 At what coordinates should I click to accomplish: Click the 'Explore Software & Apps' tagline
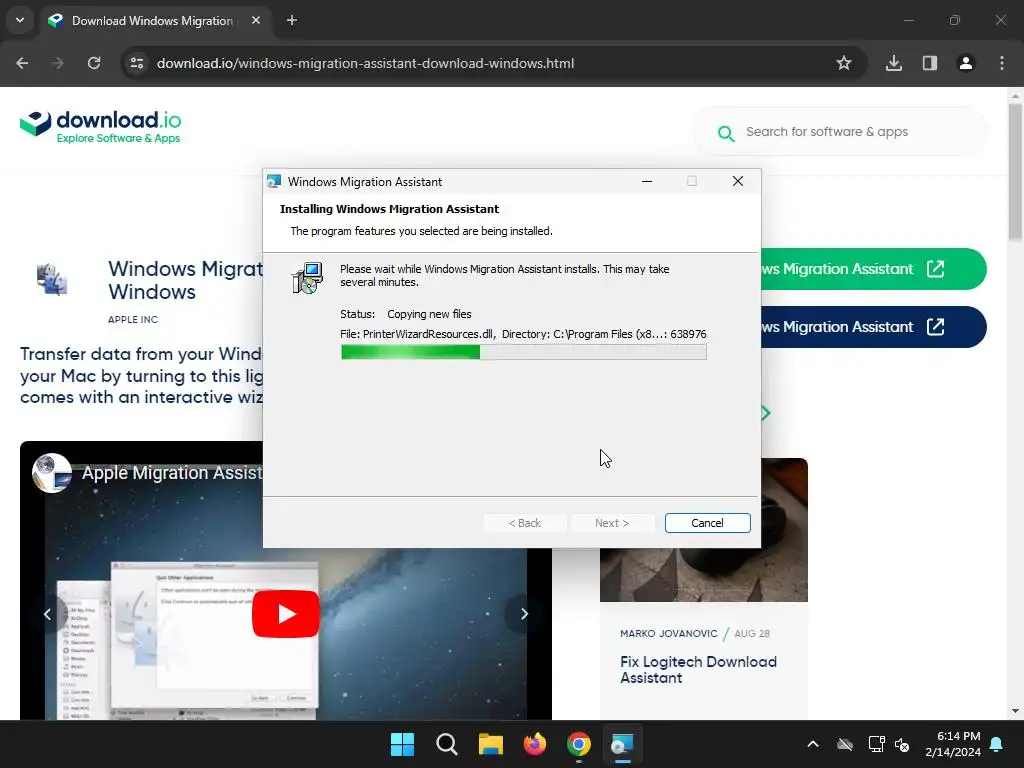[x=118, y=138]
